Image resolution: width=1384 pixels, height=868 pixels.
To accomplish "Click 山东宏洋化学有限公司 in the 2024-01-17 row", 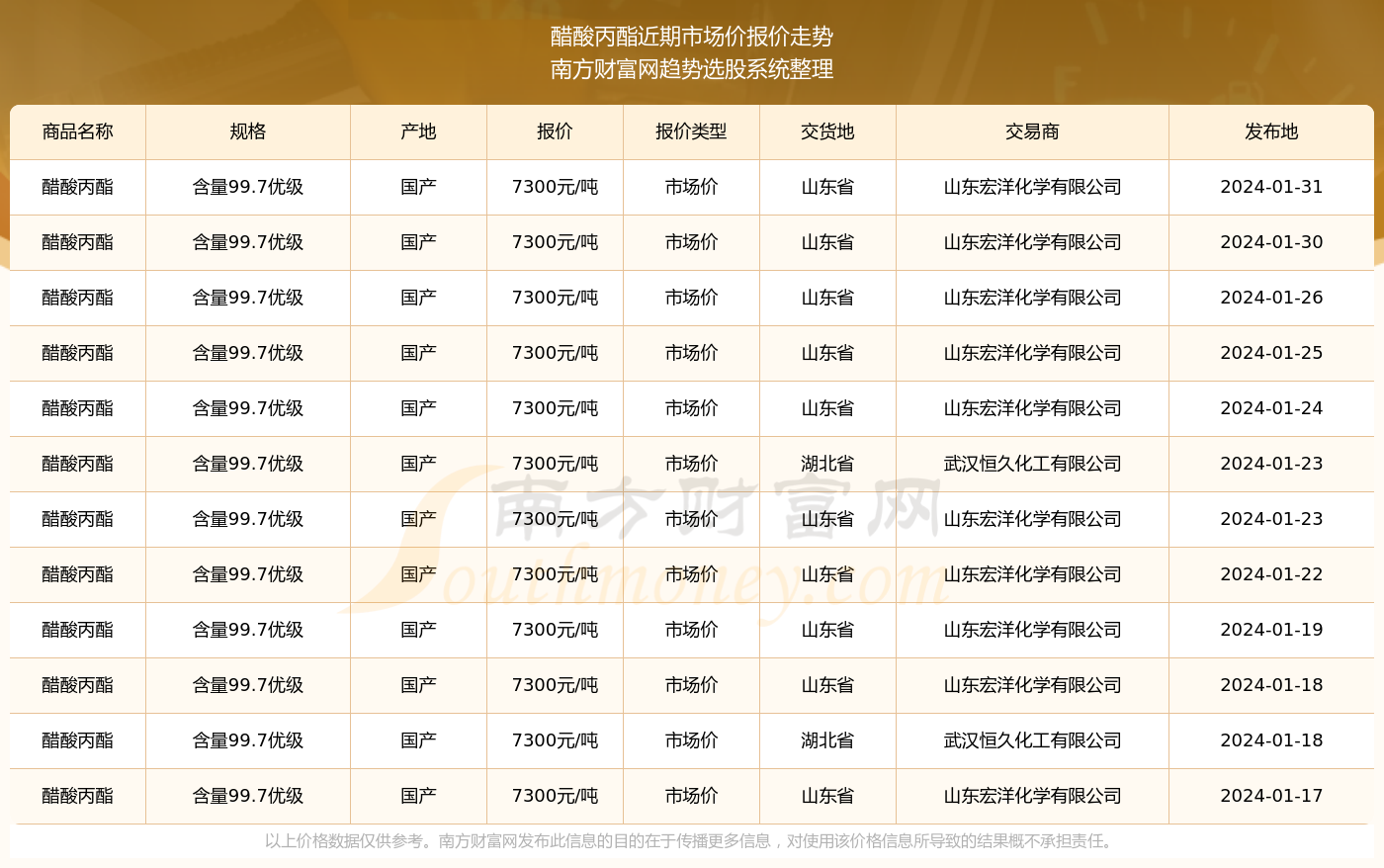I will [x=1033, y=796].
